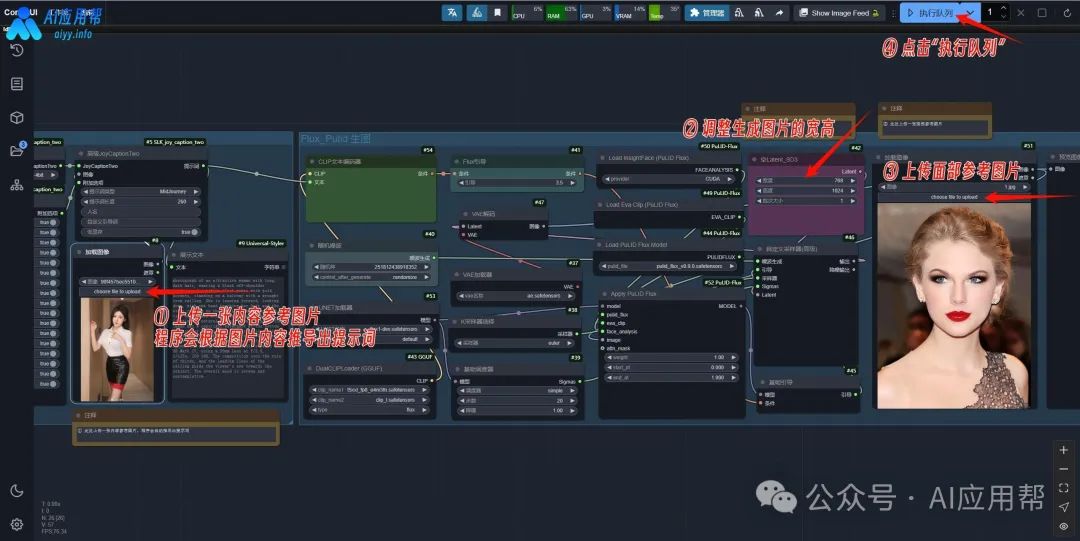Open the clip_name2 selector in DualCLIPLoader
Viewport: 1080px width, 541px height.
[371, 400]
